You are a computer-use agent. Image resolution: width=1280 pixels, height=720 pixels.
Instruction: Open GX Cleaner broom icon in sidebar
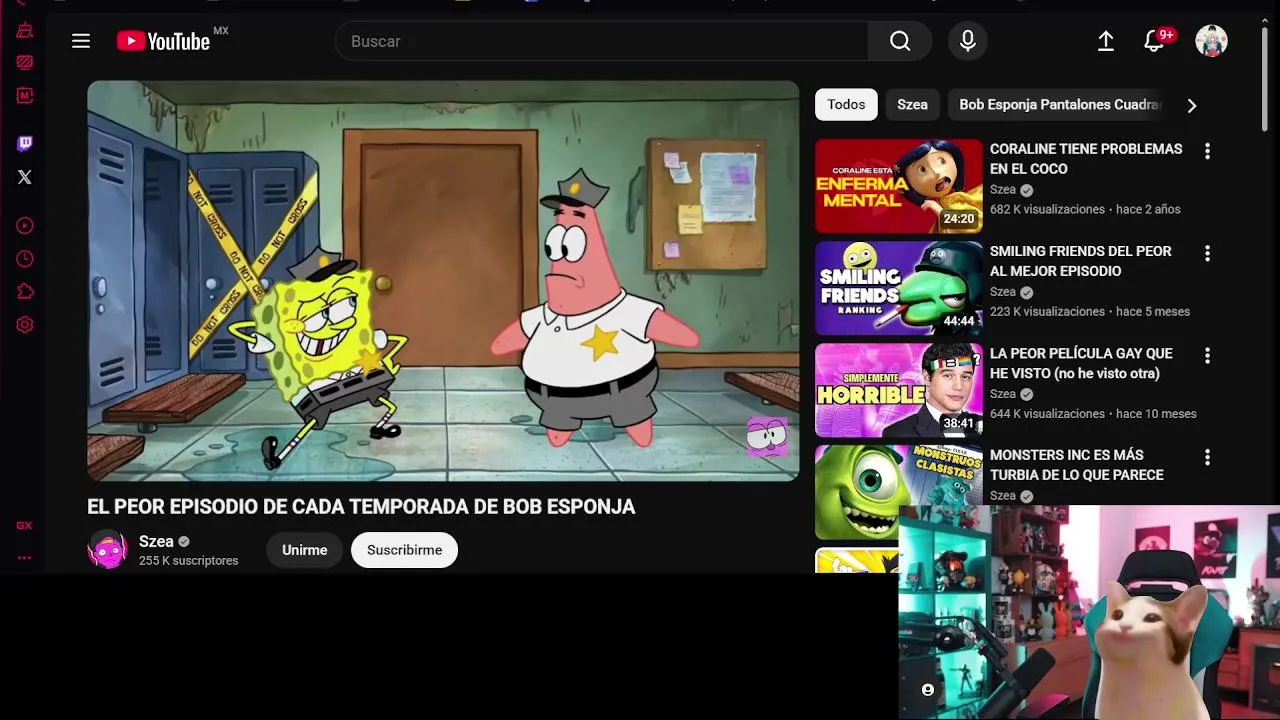point(25,30)
